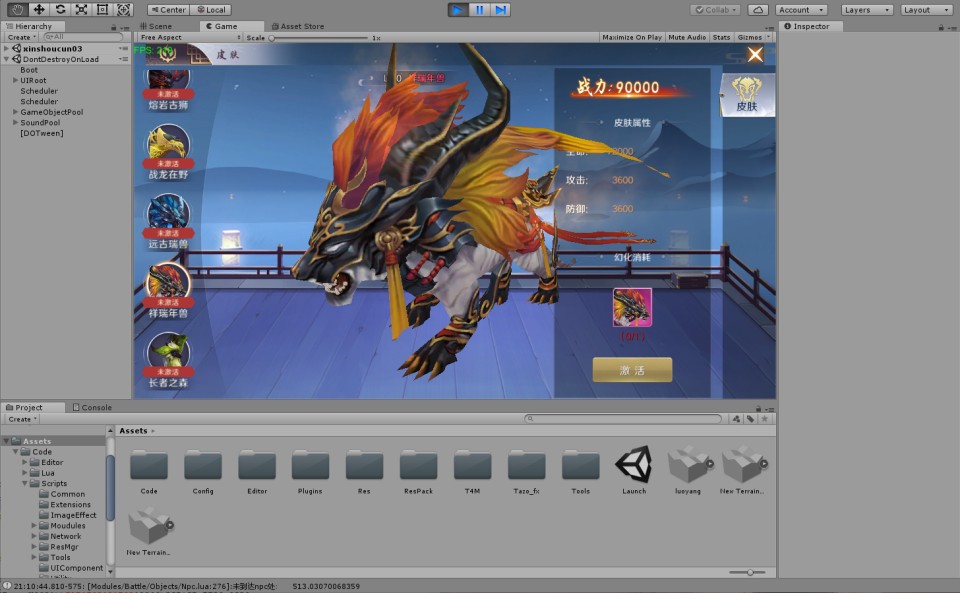Open the Collab dropdown

coord(716,10)
